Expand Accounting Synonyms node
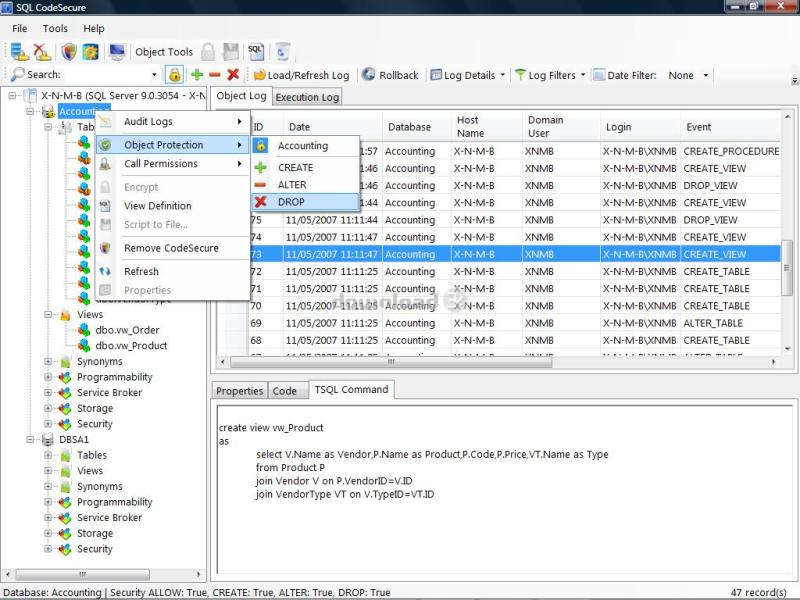Screen dimensions: 800x600 point(48,361)
